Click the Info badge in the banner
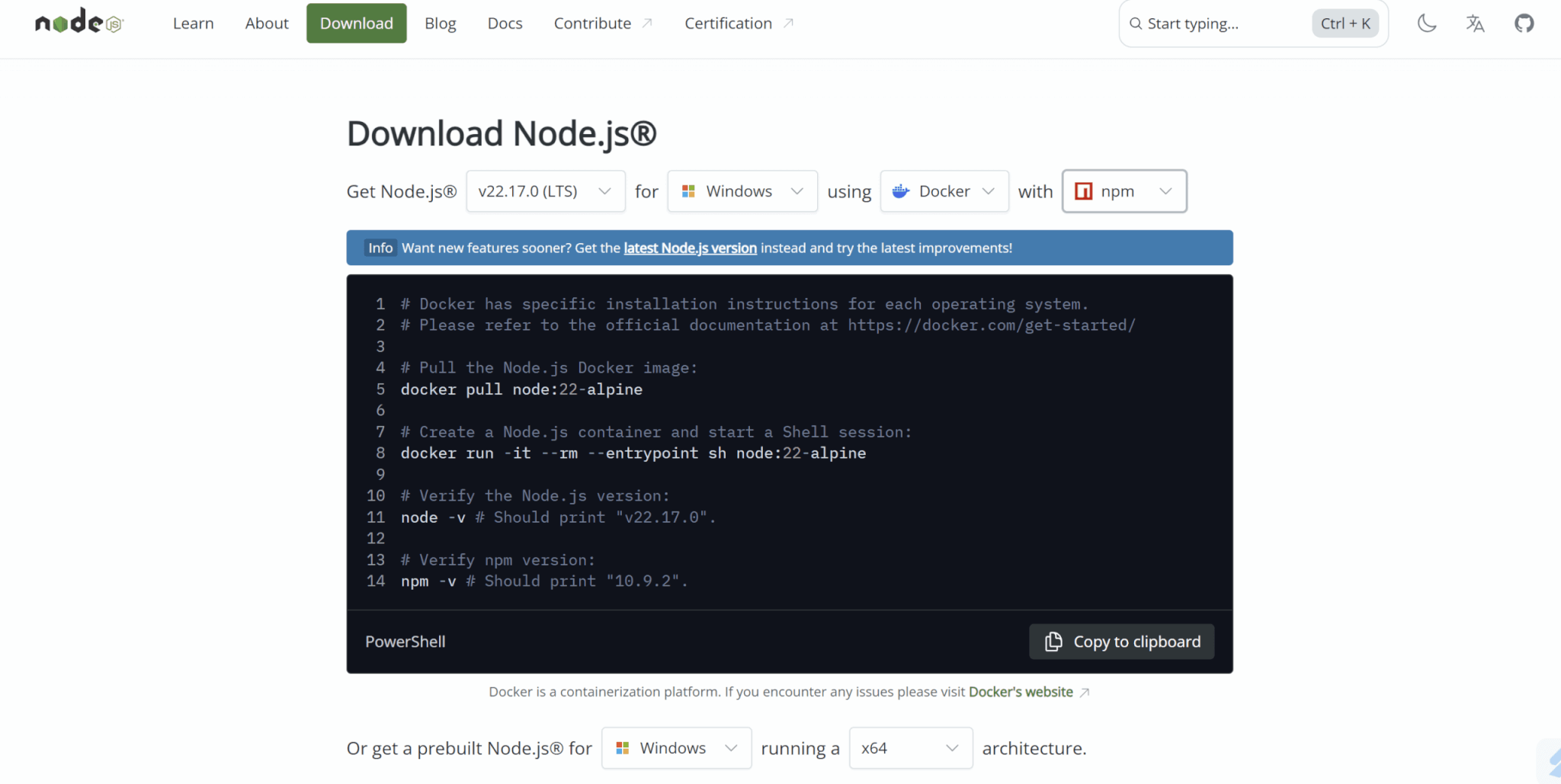 pos(380,248)
